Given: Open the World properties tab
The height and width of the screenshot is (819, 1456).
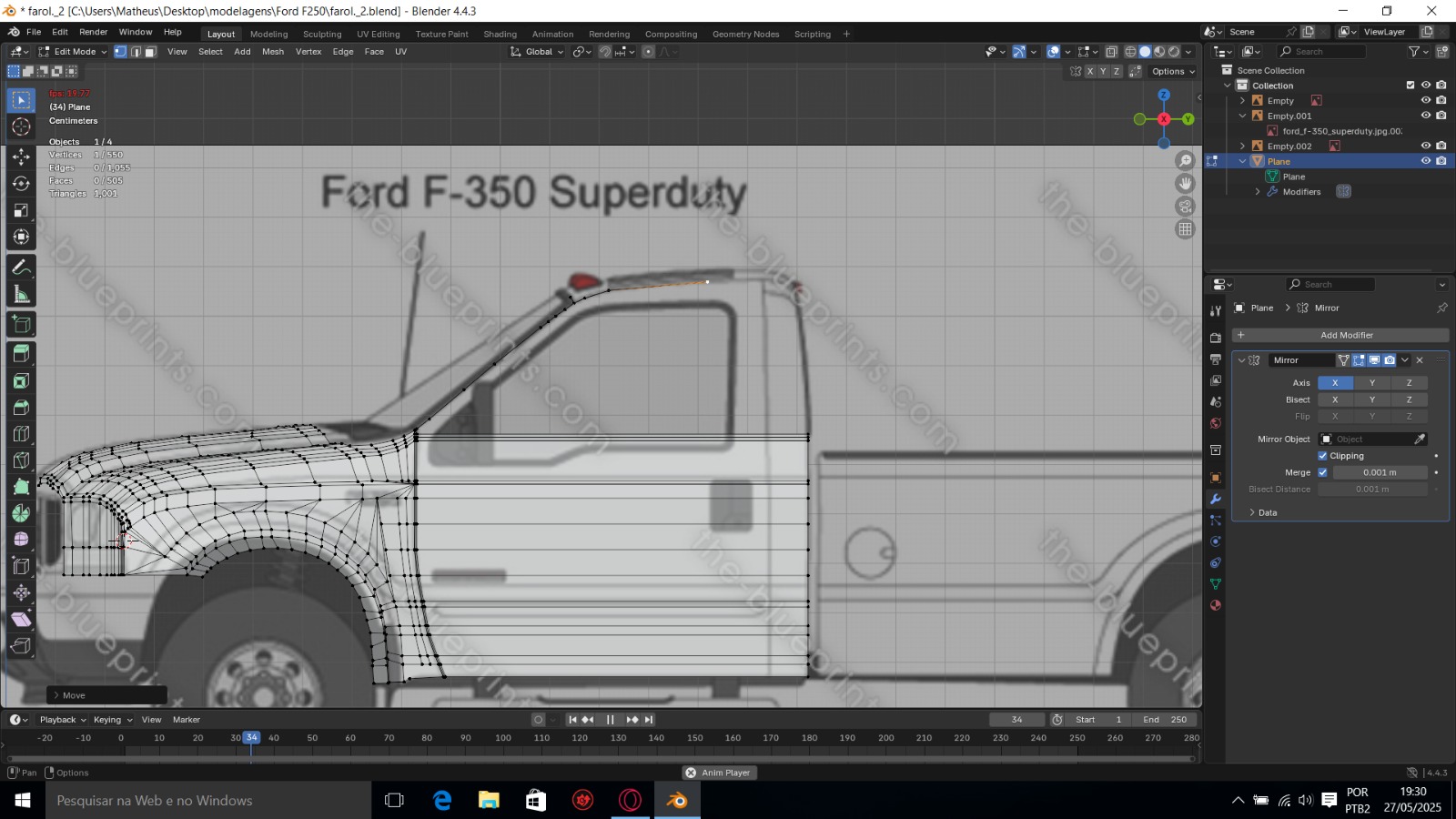Looking at the screenshot, I should click(1216, 423).
